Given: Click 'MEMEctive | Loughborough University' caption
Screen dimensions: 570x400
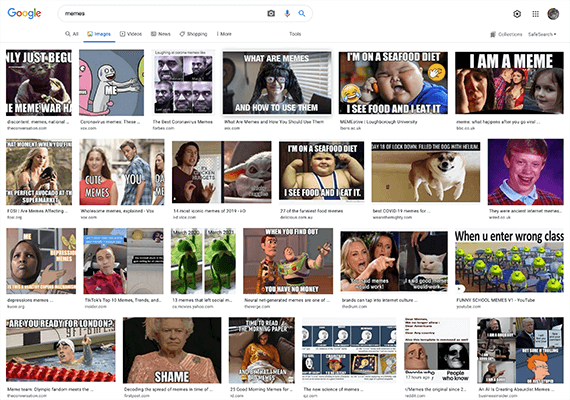Looking at the screenshot, I should 378,122.
